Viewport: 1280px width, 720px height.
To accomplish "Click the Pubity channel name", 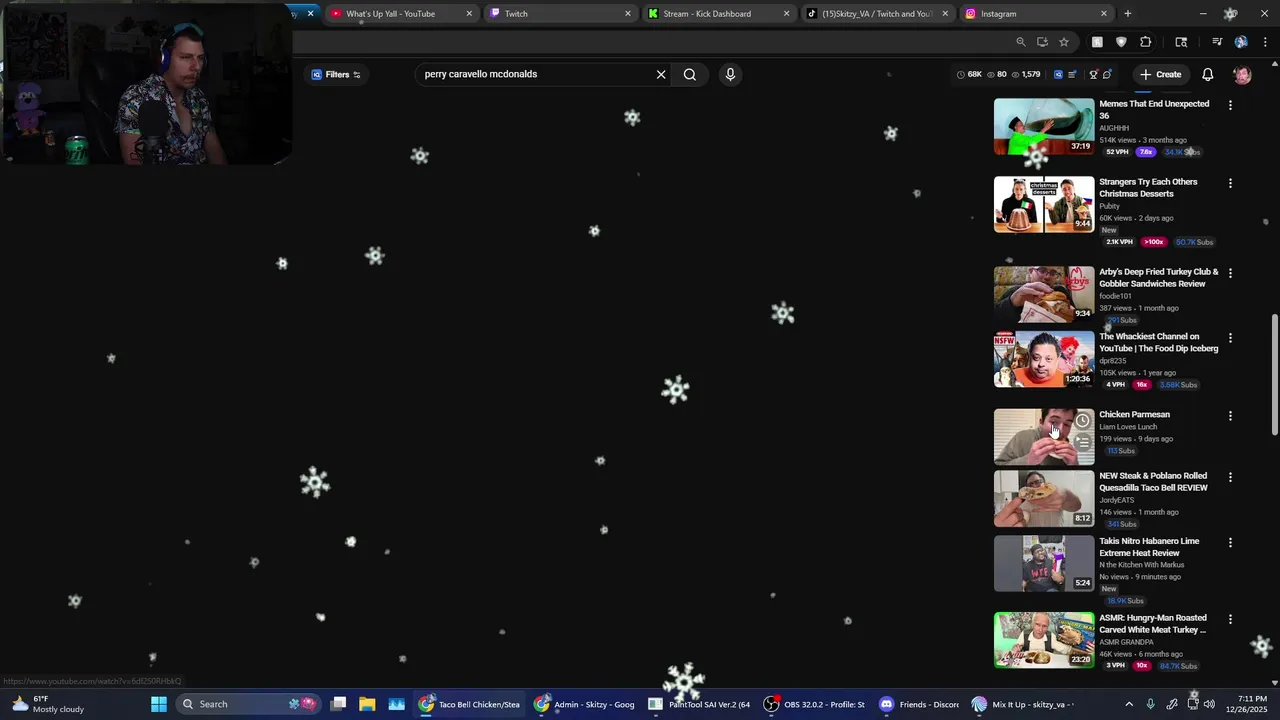I will click(1109, 206).
